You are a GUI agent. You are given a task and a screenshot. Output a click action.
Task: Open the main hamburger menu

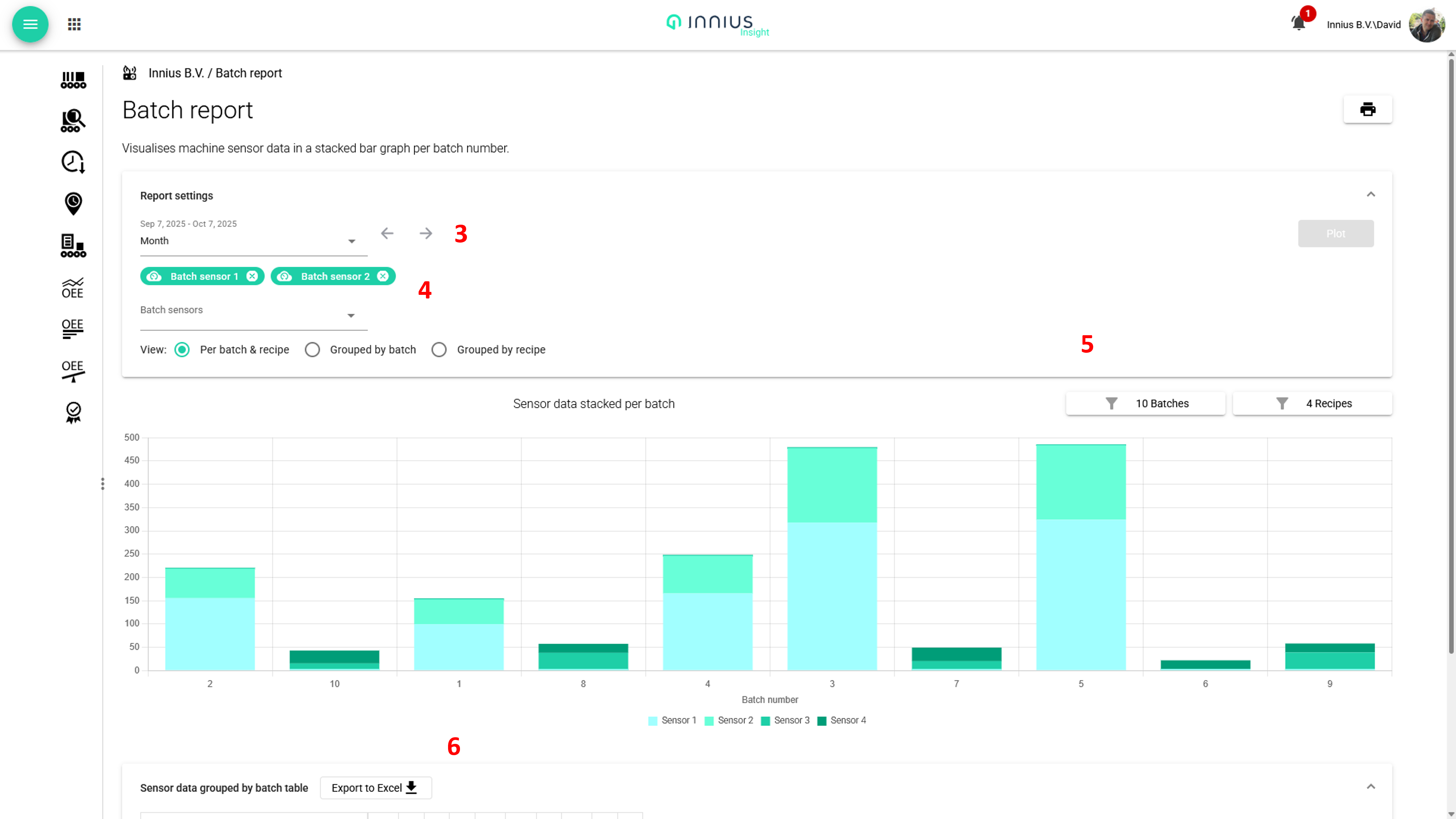point(30,24)
